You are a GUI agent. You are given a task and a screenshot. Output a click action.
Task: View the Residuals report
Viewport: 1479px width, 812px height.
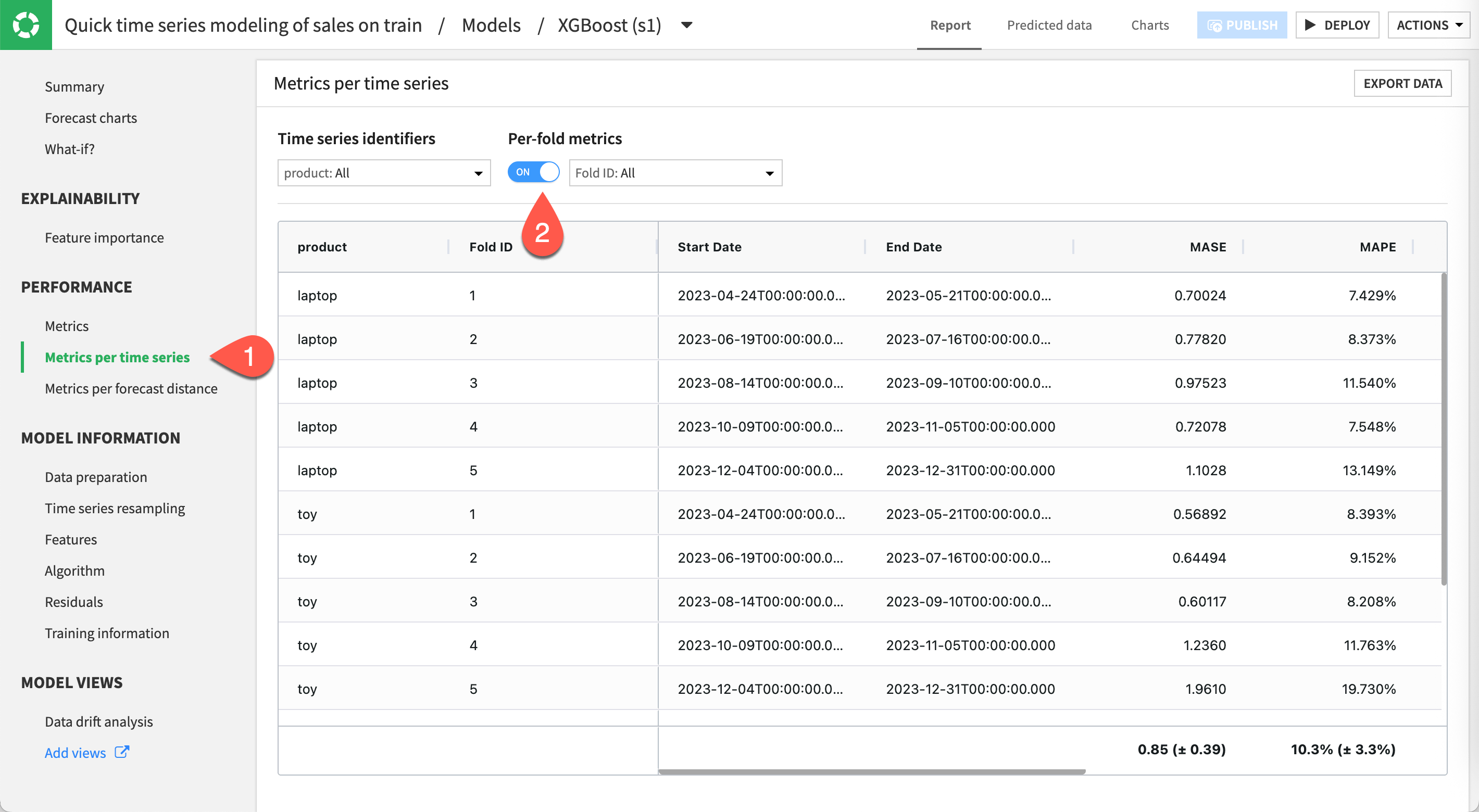click(73, 601)
